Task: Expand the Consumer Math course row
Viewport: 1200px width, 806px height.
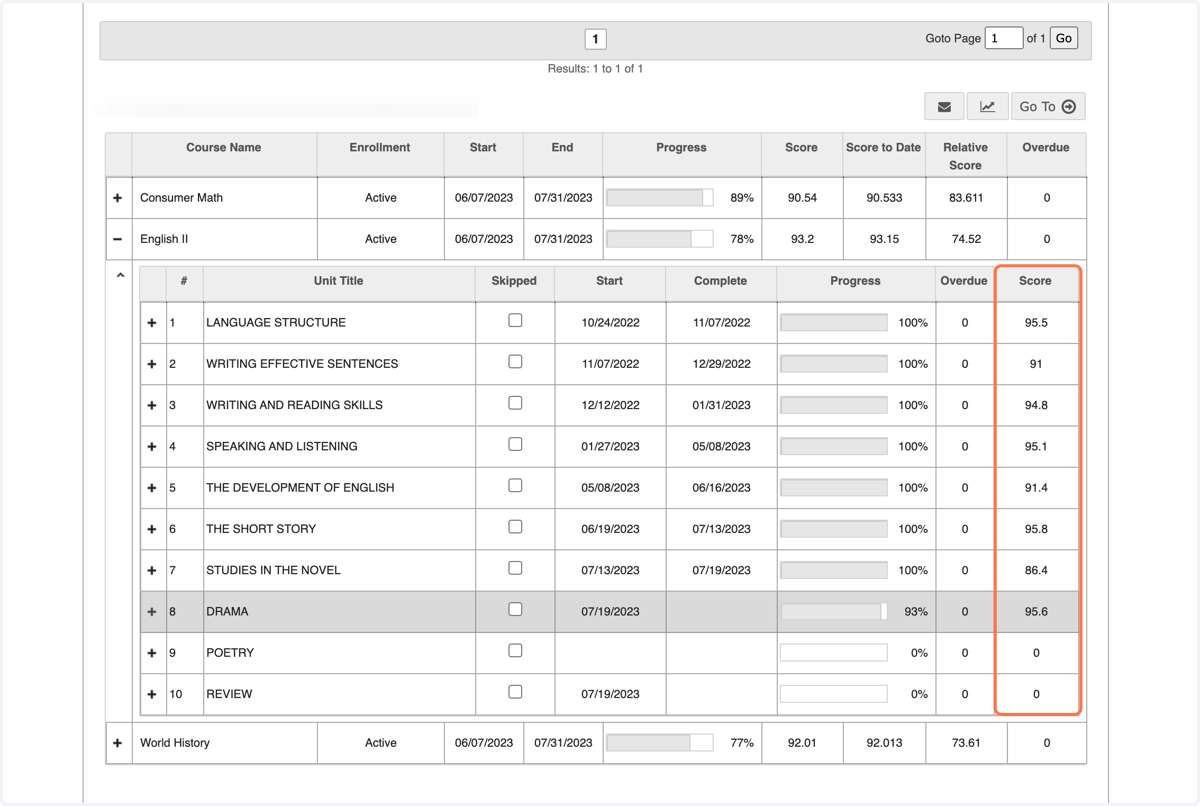Action: pyautogui.click(x=118, y=198)
